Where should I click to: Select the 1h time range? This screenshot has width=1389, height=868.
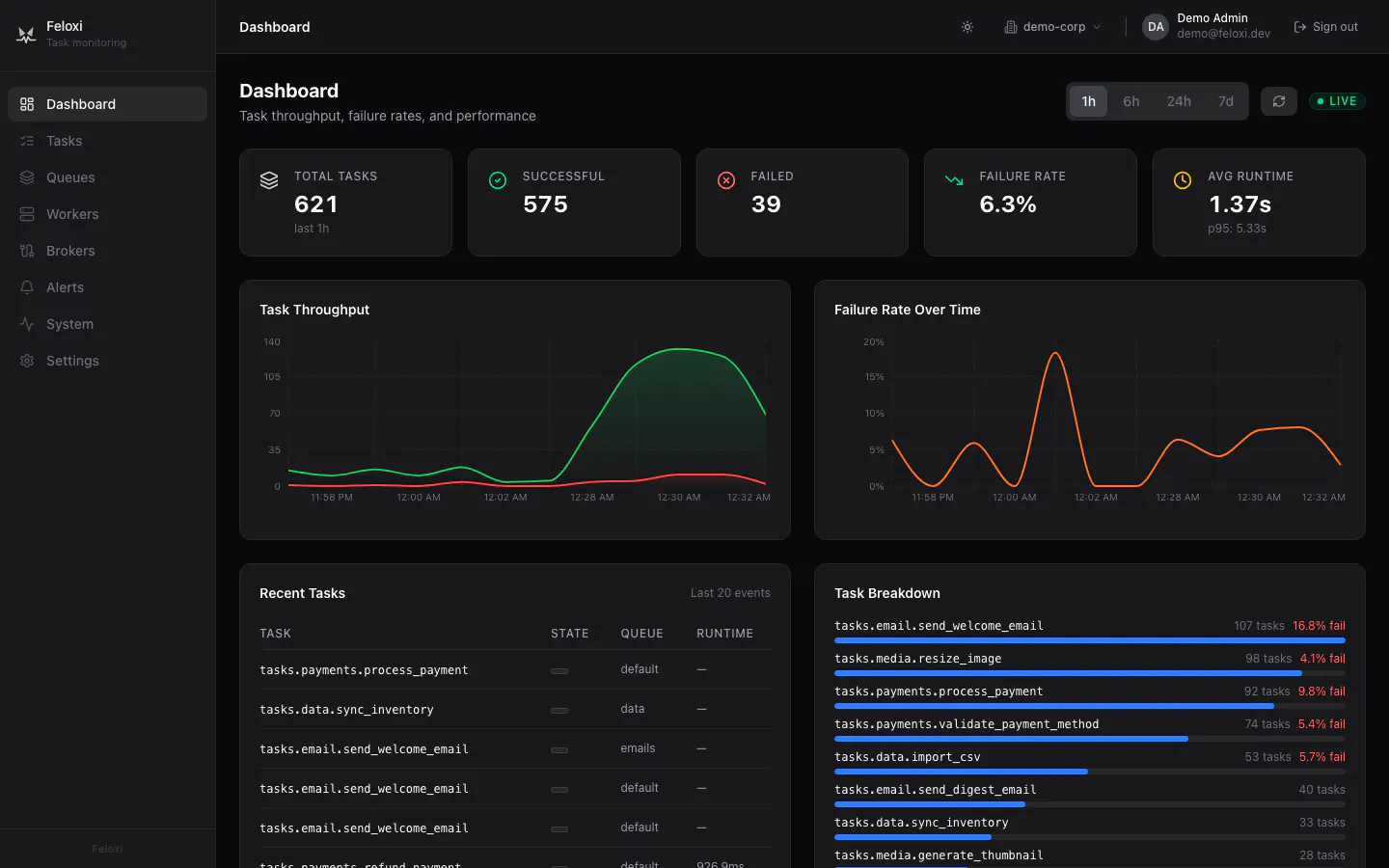click(1088, 101)
